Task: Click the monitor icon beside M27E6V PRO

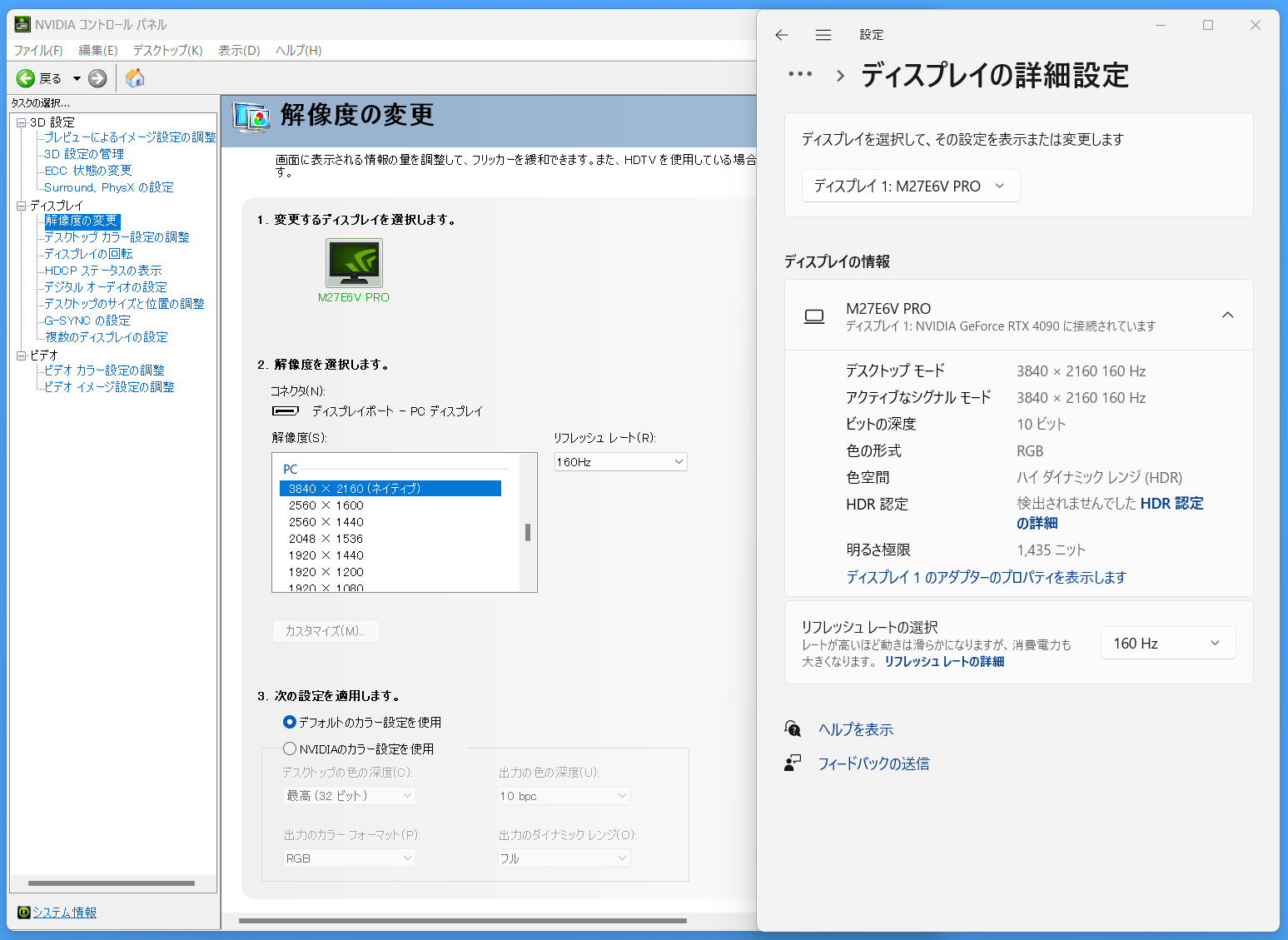Action: point(814,316)
